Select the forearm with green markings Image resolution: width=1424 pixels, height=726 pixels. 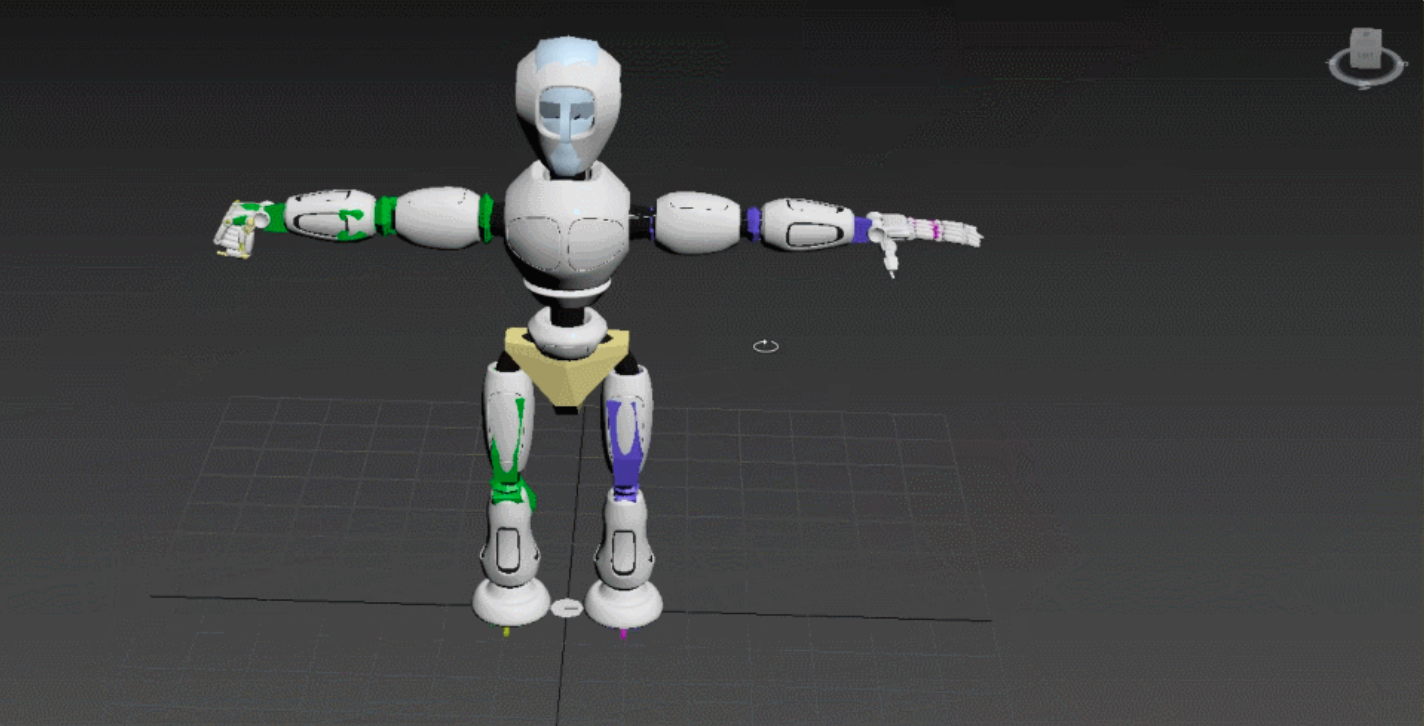330,215
